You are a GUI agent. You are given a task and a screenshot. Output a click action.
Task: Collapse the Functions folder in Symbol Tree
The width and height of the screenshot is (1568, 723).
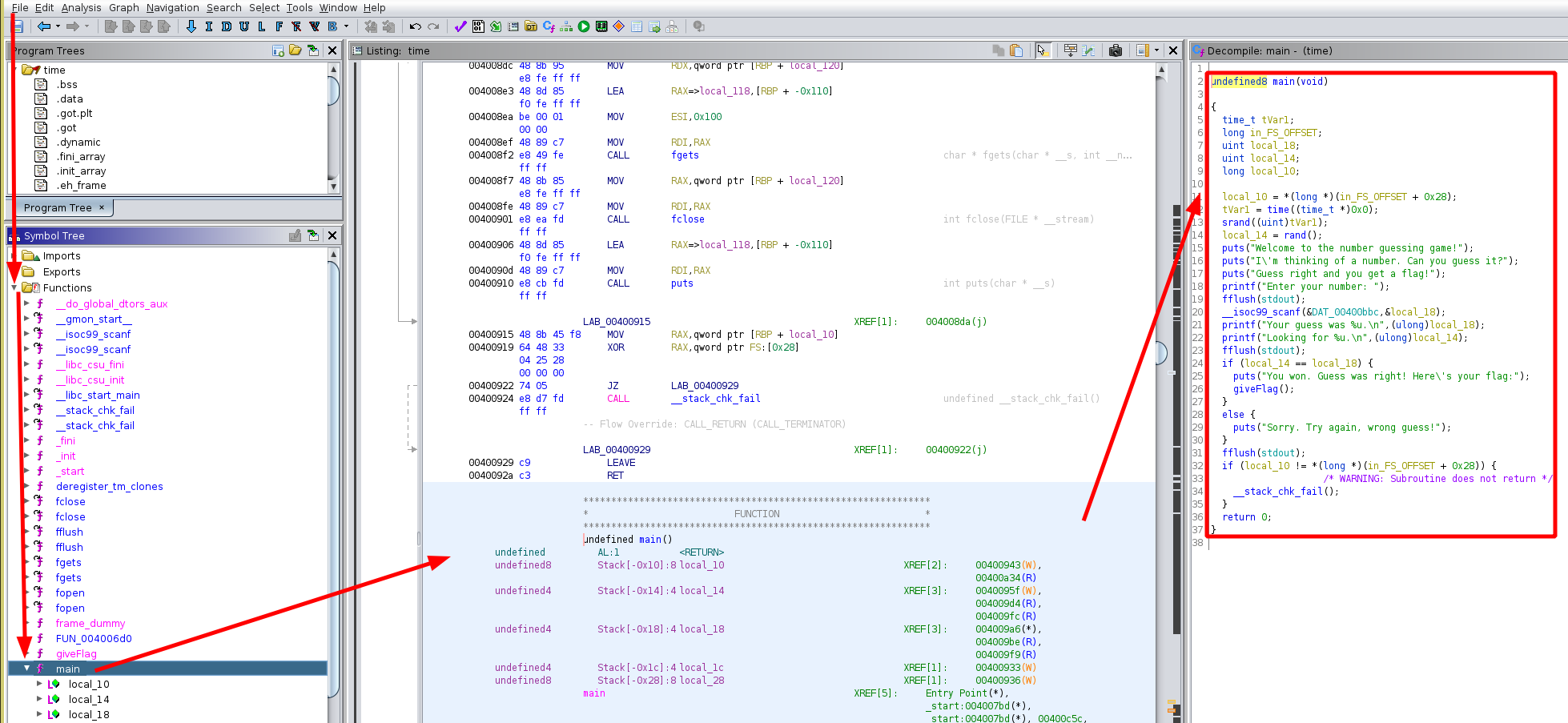point(14,287)
